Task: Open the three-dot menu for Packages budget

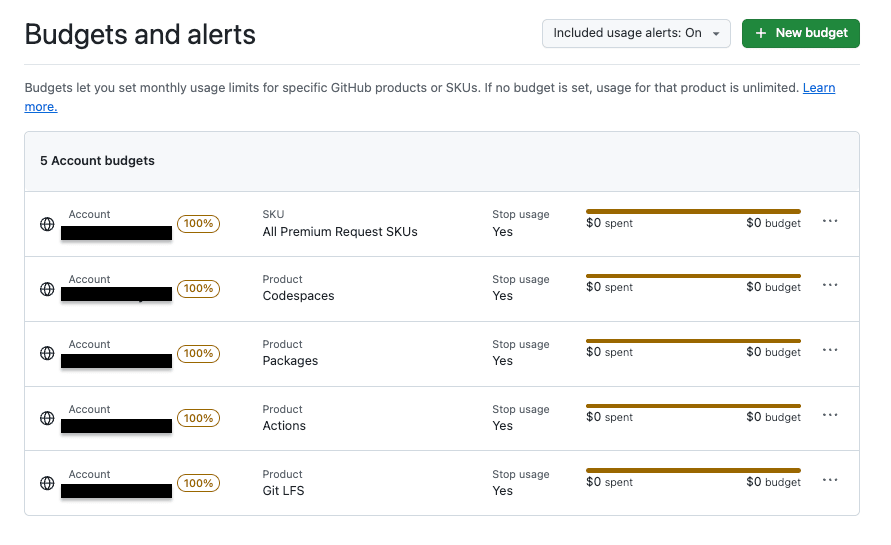Action: point(830,351)
